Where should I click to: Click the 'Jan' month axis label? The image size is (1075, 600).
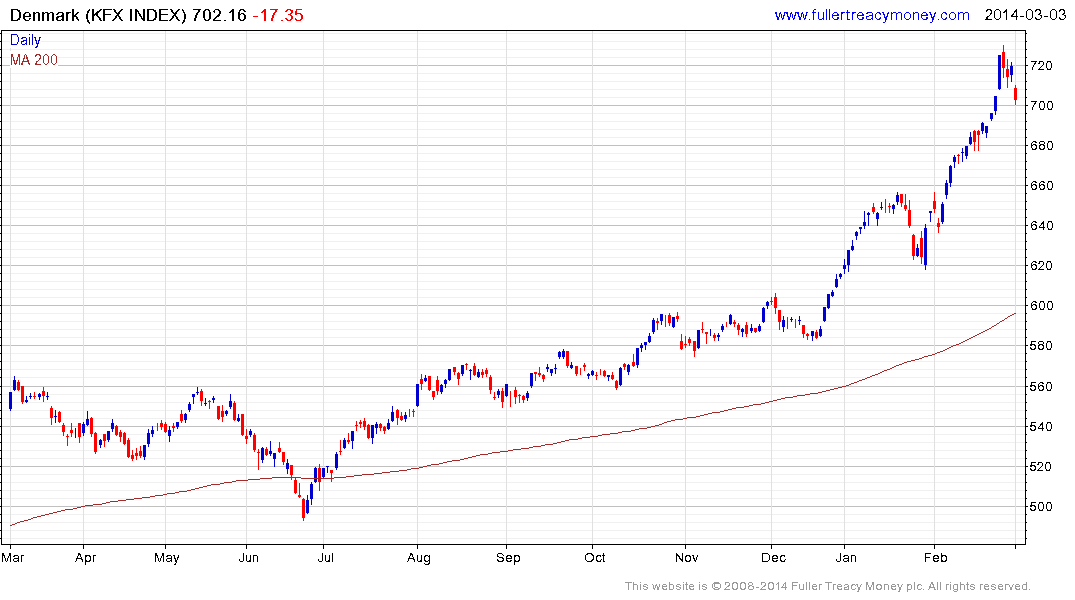point(845,557)
